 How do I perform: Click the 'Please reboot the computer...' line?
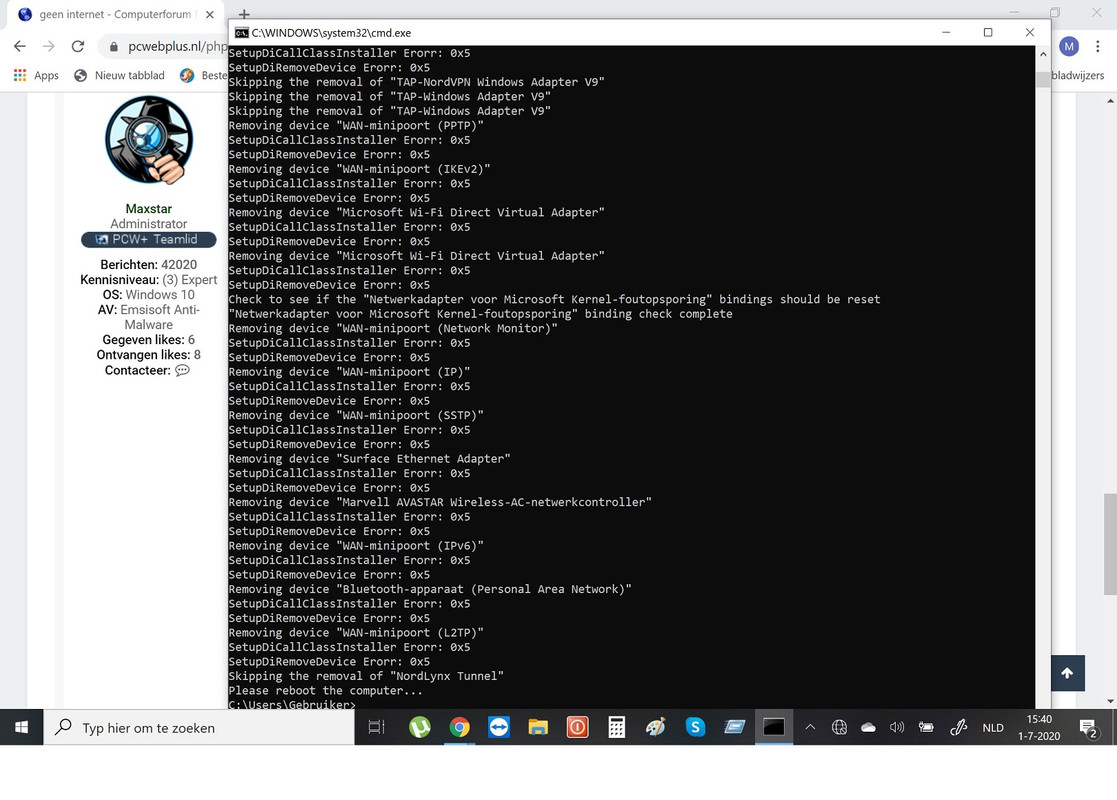(x=326, y=690)
